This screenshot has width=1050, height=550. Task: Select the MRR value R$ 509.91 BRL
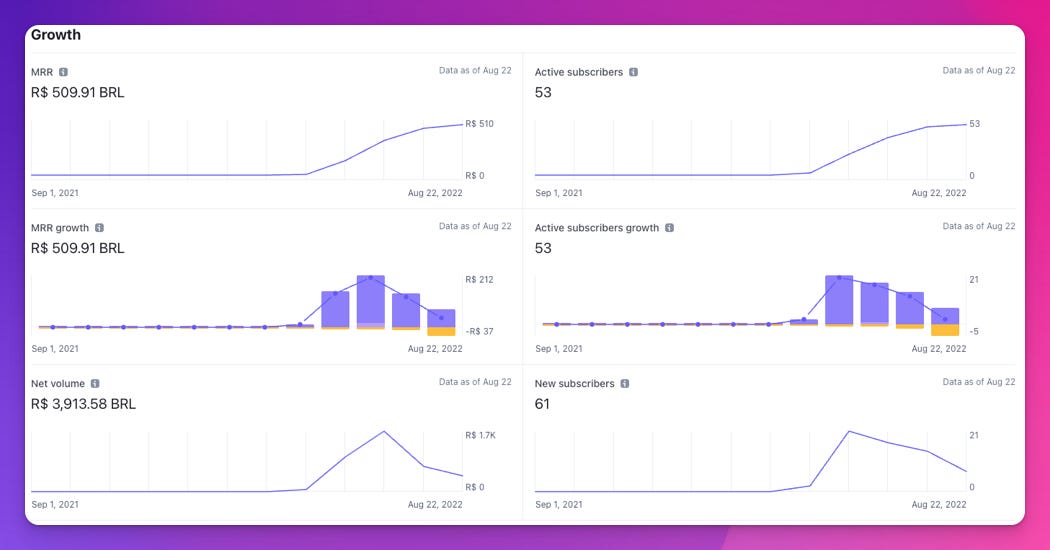point(78,92)
